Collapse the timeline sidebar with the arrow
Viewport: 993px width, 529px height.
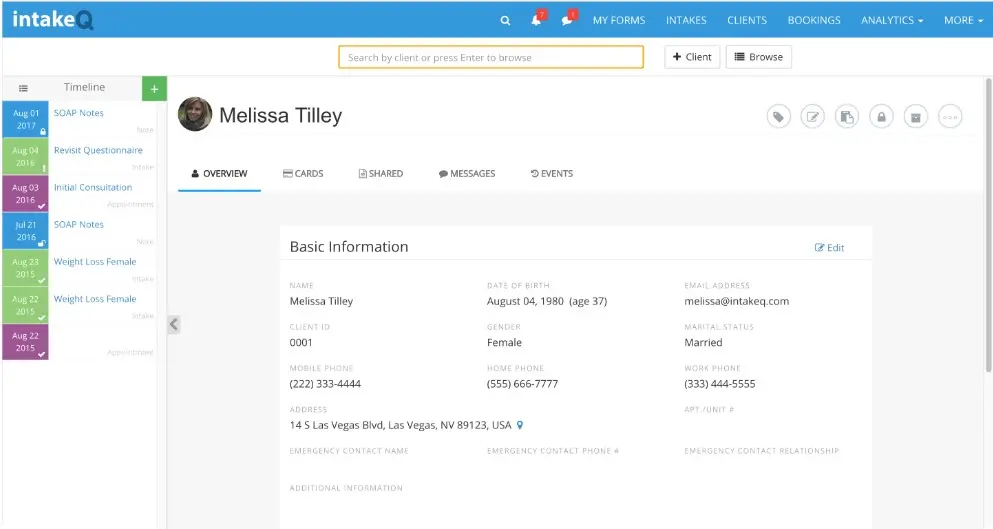[173, 324]
